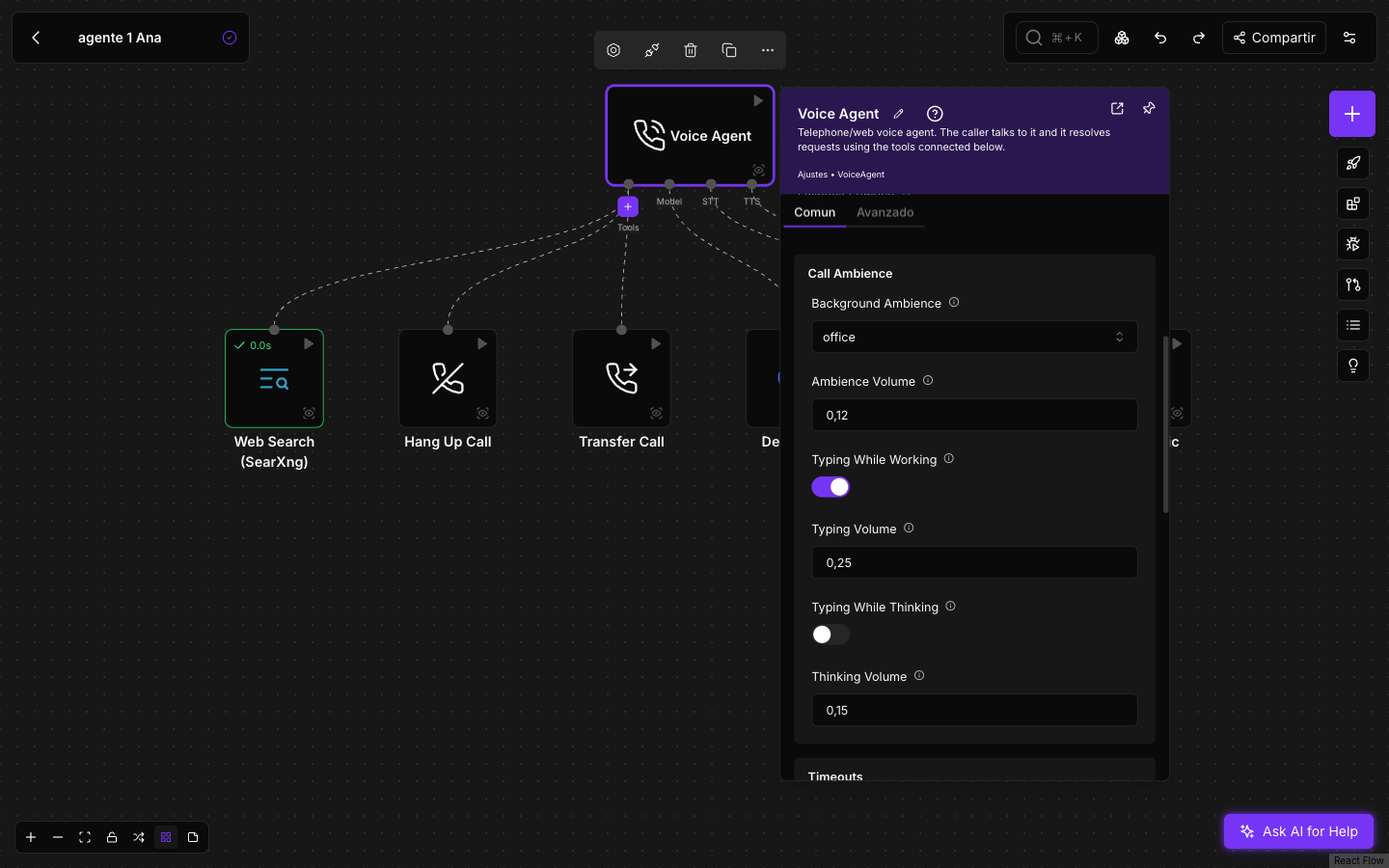Click the purple add node plus button
The width and height of the screenshot is (1389, 868).
tap(1352, 114)
